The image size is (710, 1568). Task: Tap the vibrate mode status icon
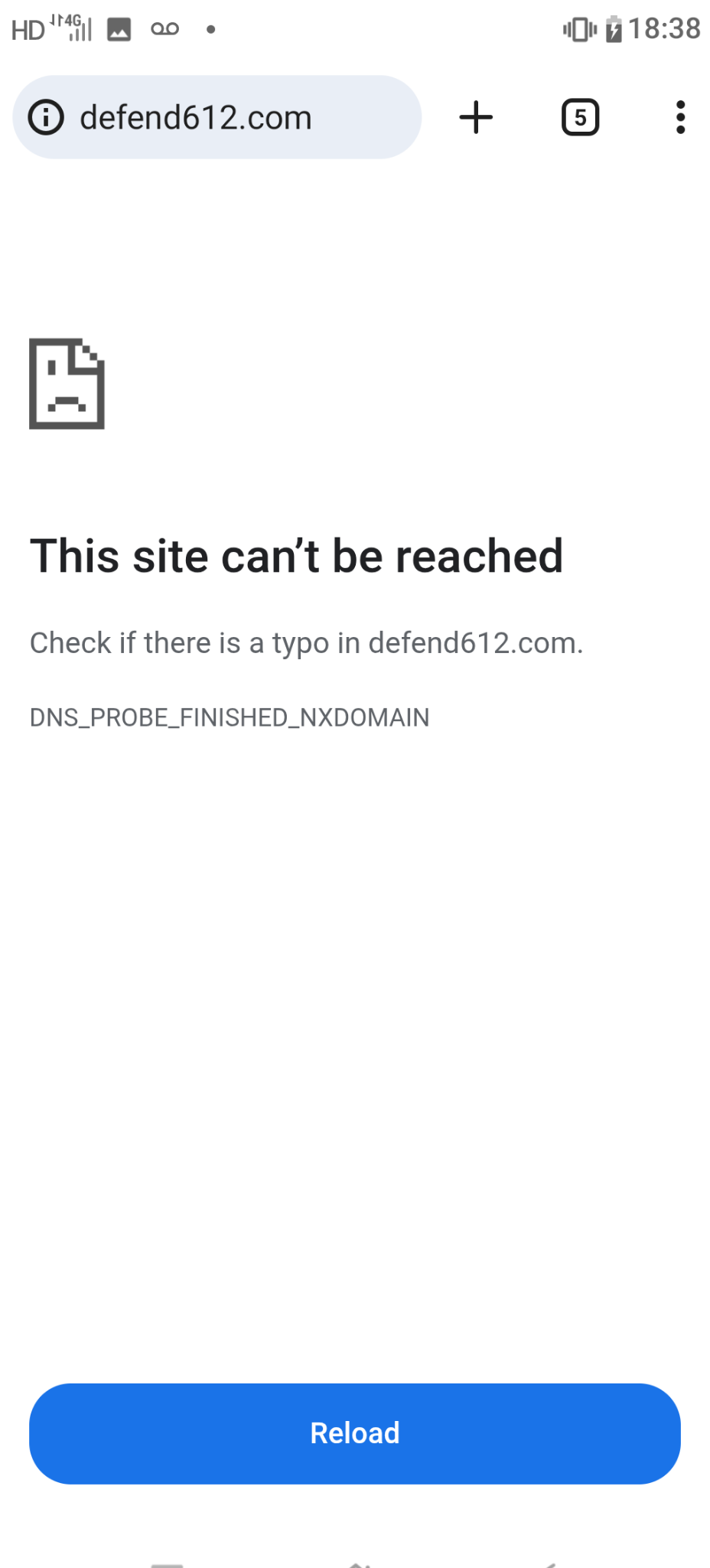point(579,30)
